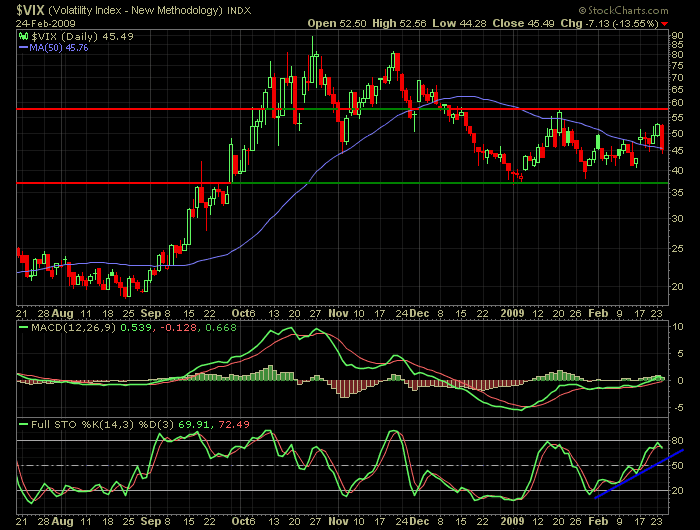700x530 pixels.
Task: Click 60 on the price axis
Action: tap(677, 103)
